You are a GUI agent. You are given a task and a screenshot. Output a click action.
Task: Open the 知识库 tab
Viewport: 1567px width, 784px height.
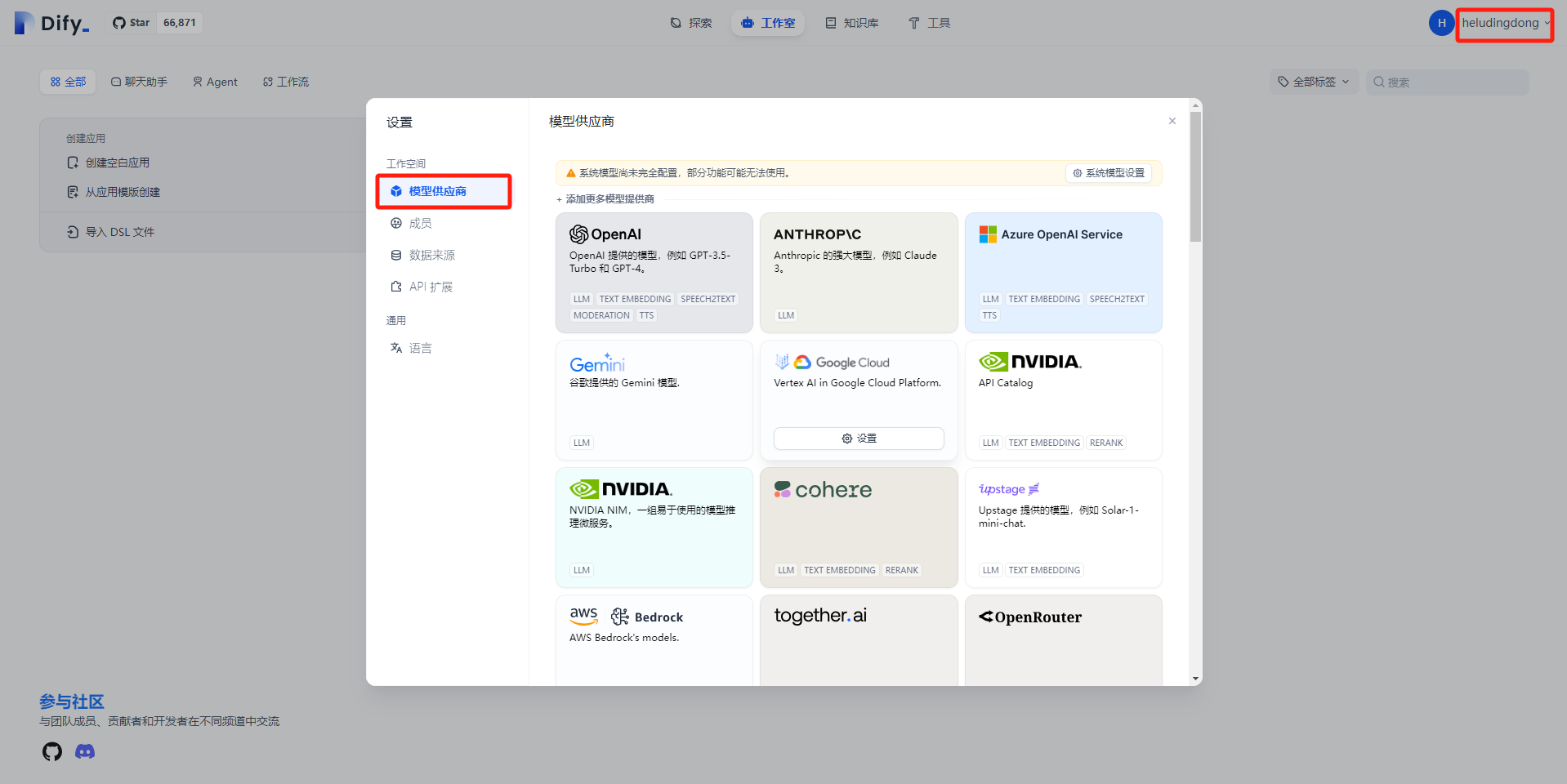[x=852, y=23]
